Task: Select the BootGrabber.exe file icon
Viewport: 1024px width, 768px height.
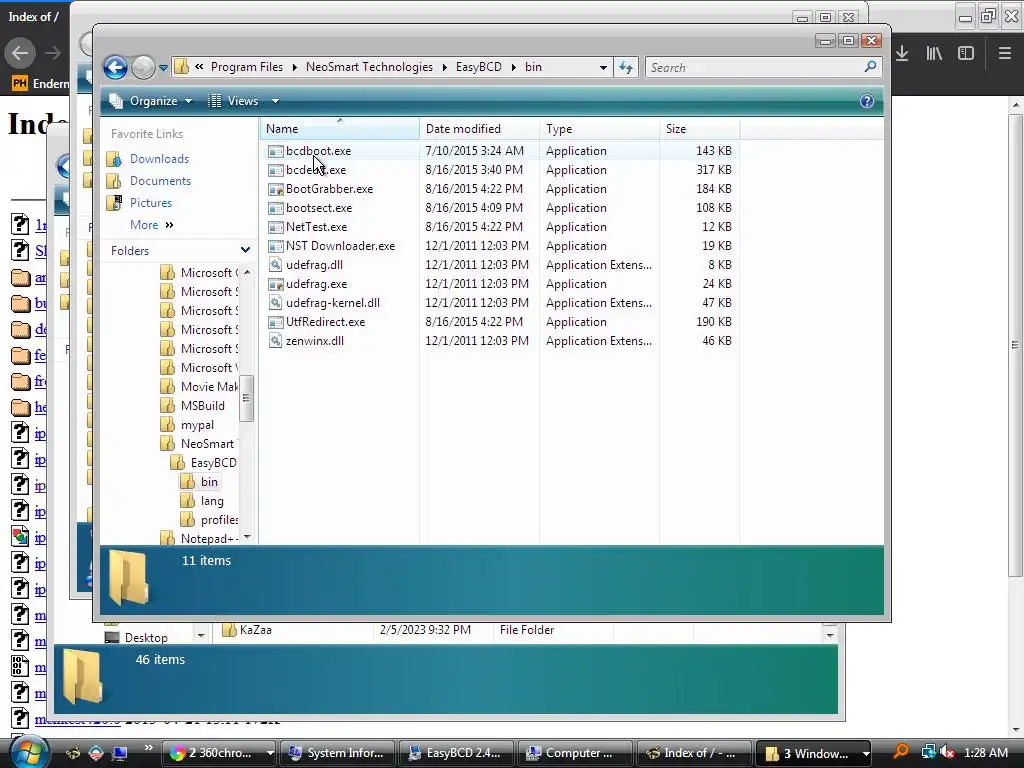Action: point(276,189)
